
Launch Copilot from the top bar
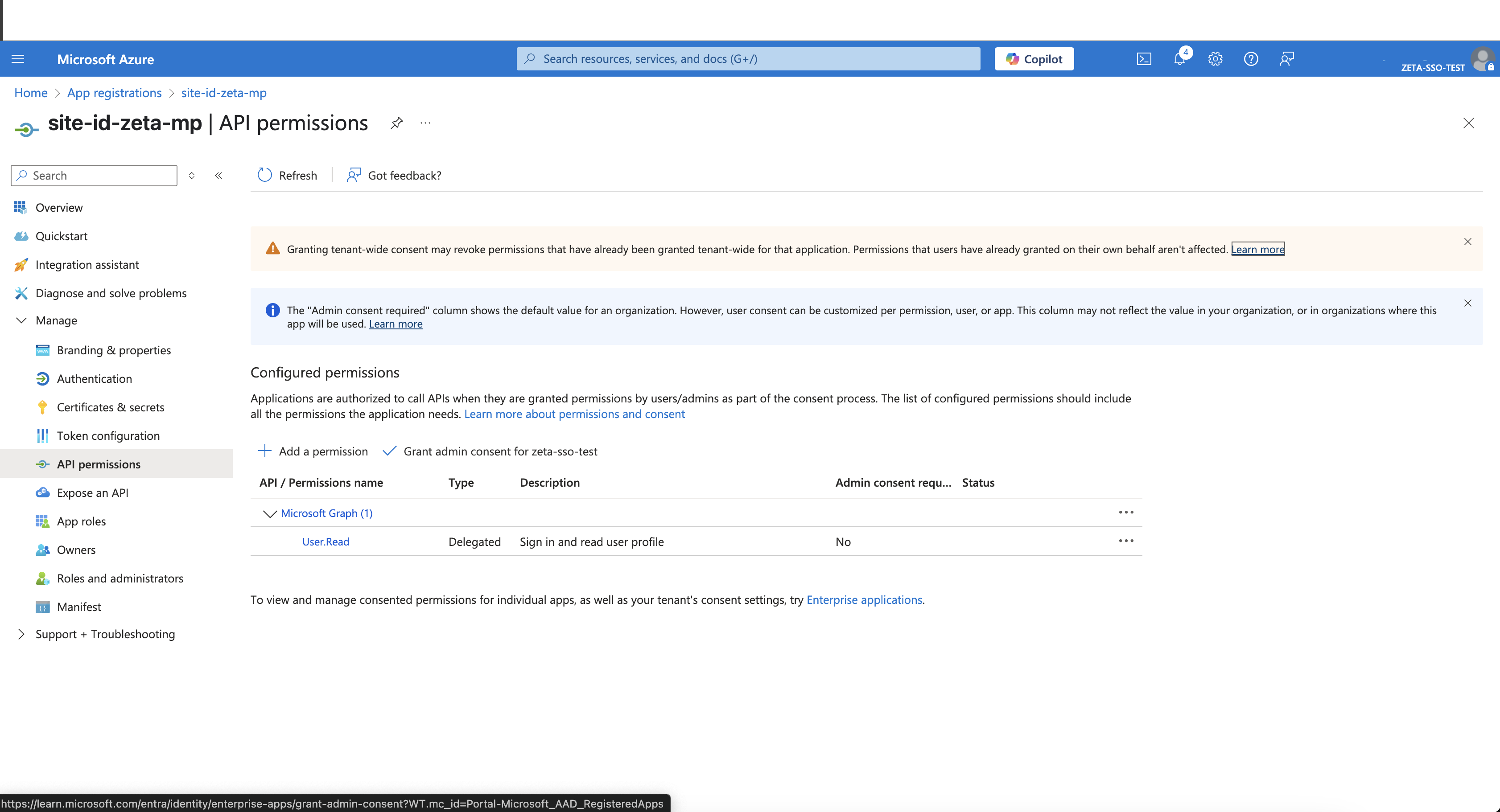pos(1034,58)
